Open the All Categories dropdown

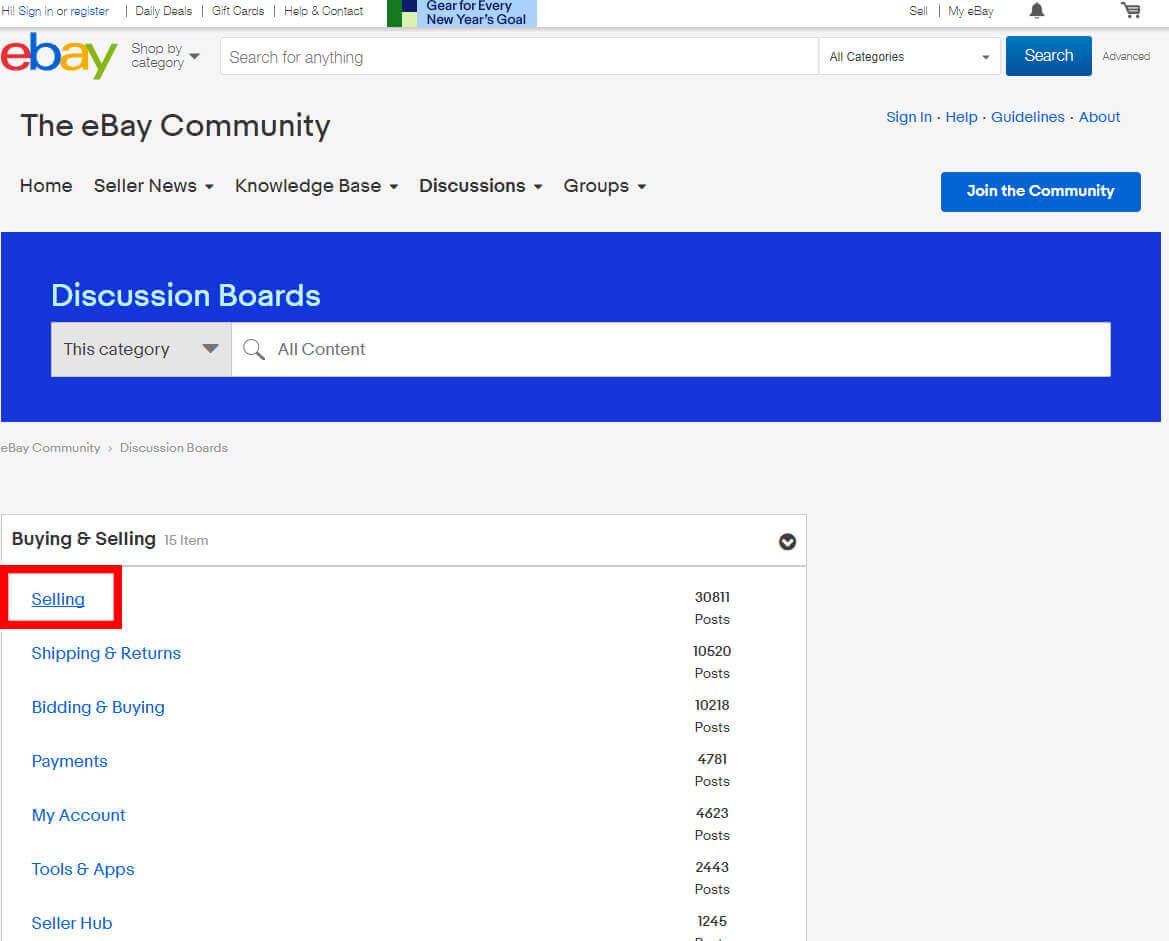[909, 57]
